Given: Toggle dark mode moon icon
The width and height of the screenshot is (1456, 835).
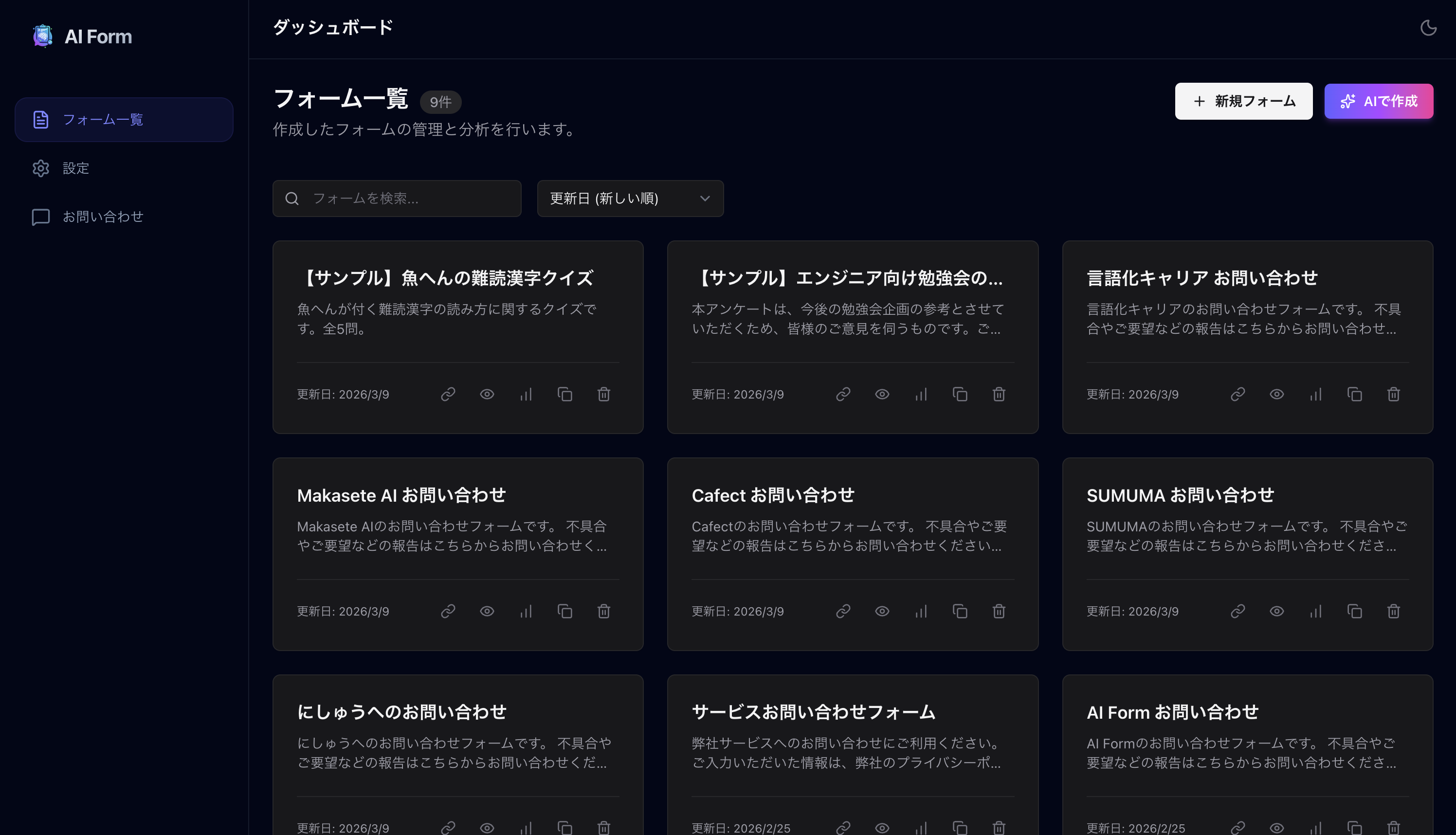Looking at the screenshot, I should click(1428, 28).
